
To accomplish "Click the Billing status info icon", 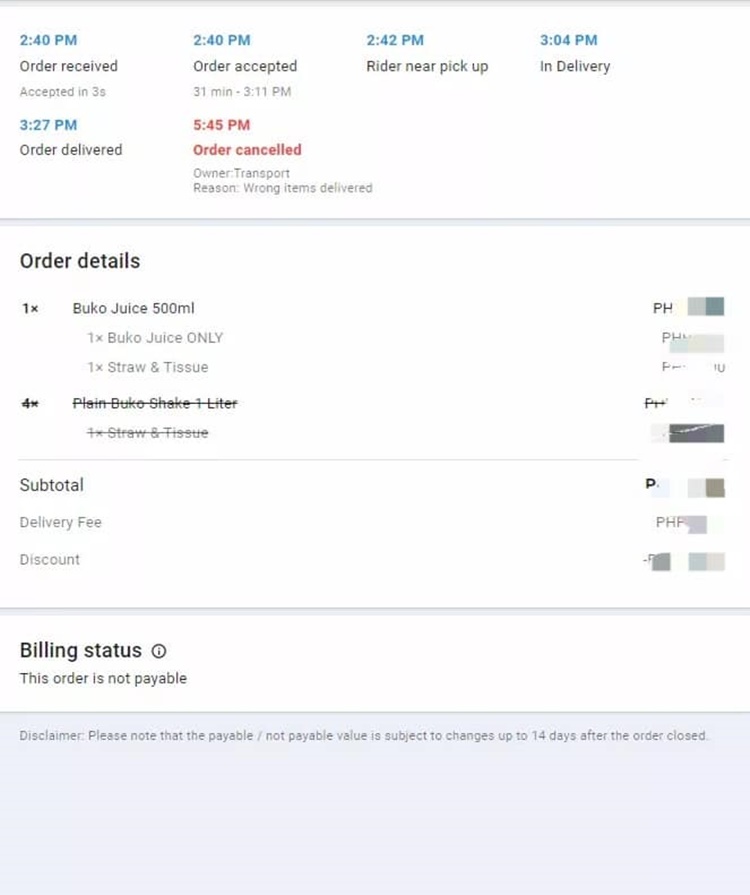I will click(x=159, y=651).
